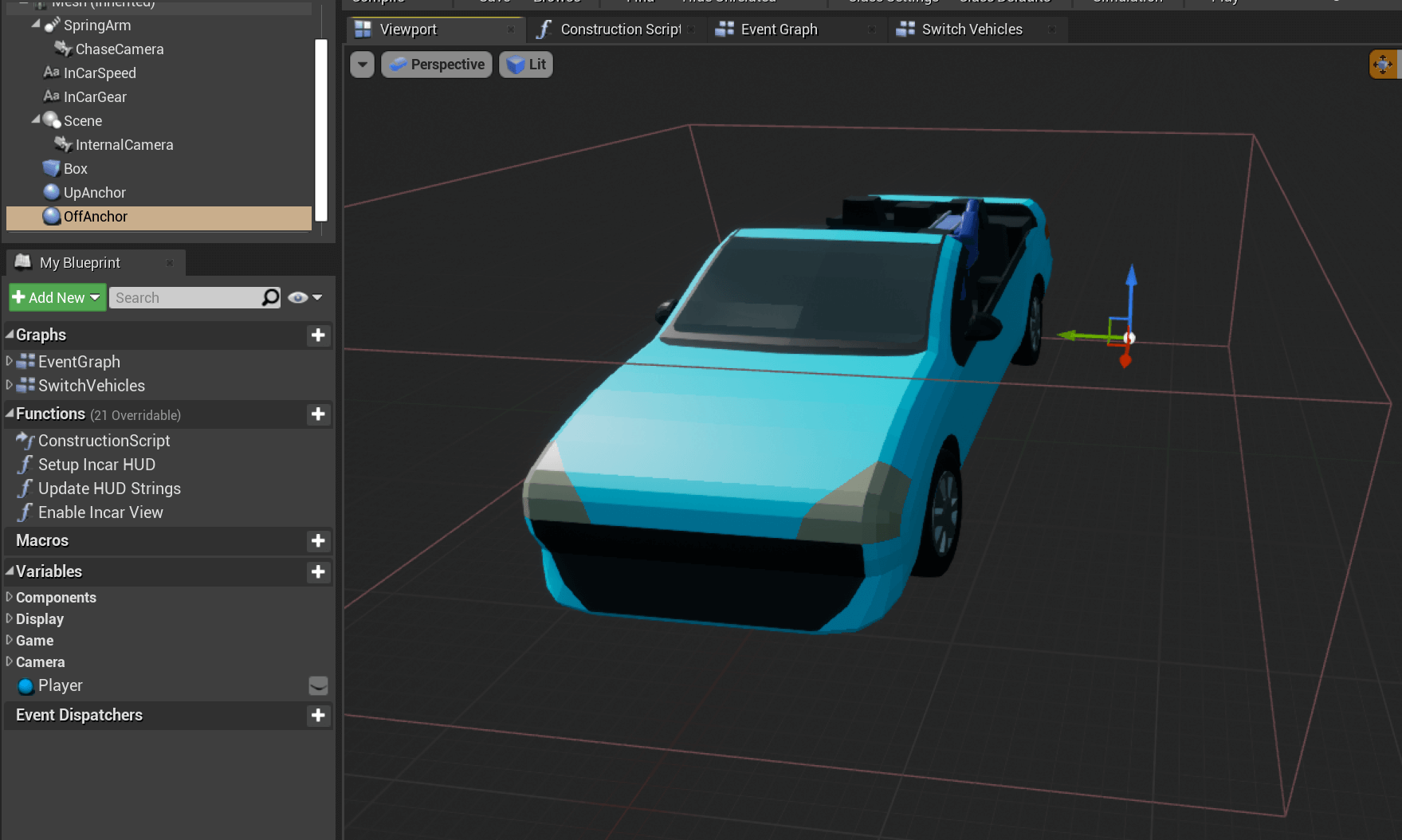Select the UpAnchor sphere icon
Screen dimensions: 1402x840
[x=52, y=192]
